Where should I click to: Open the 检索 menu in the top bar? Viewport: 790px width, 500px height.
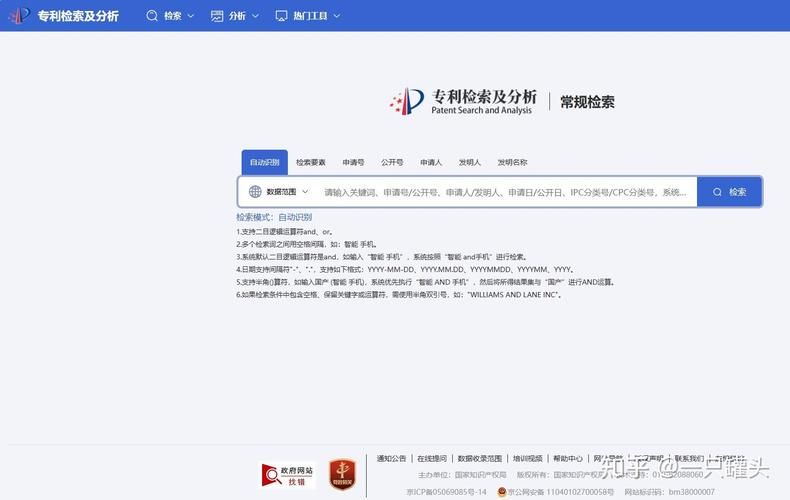tap(170, 16)
